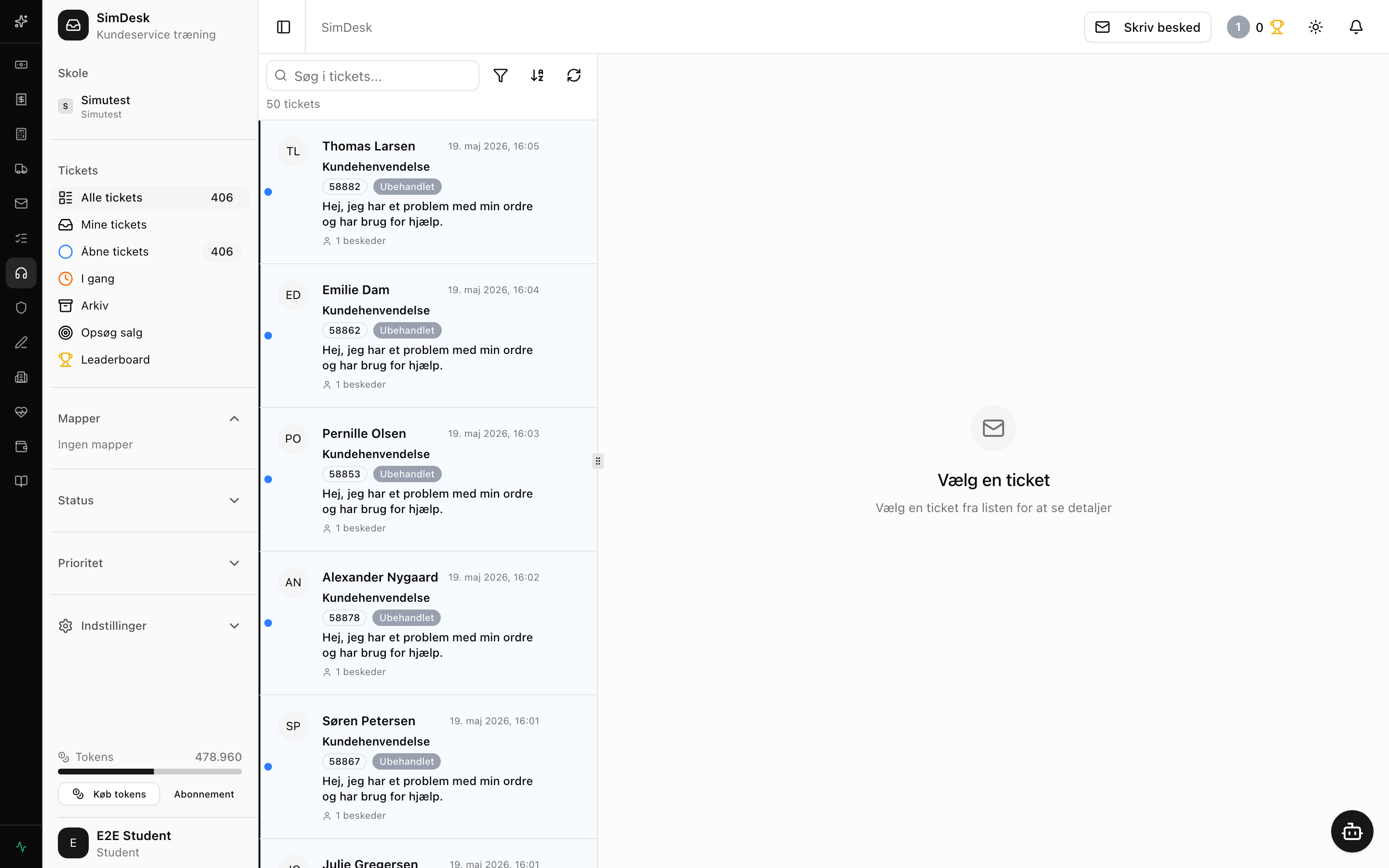Open the shield icon in left rail
This screenshot has height=868, width=1389.
point(21,308)
